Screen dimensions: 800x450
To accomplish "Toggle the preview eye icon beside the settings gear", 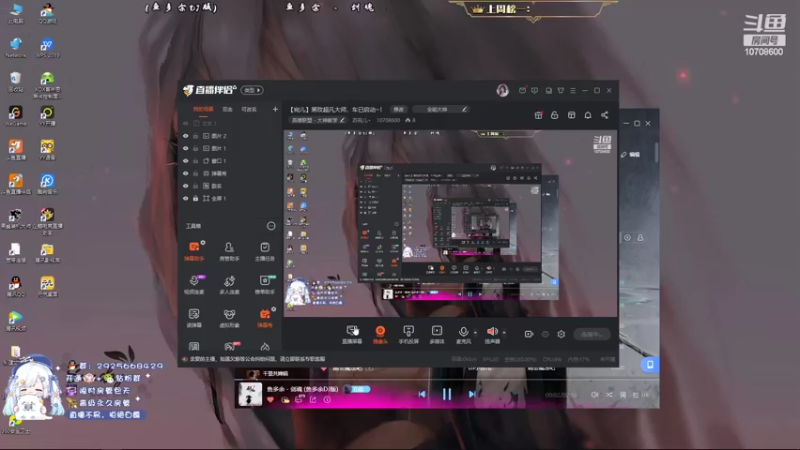I will point(545,334).
